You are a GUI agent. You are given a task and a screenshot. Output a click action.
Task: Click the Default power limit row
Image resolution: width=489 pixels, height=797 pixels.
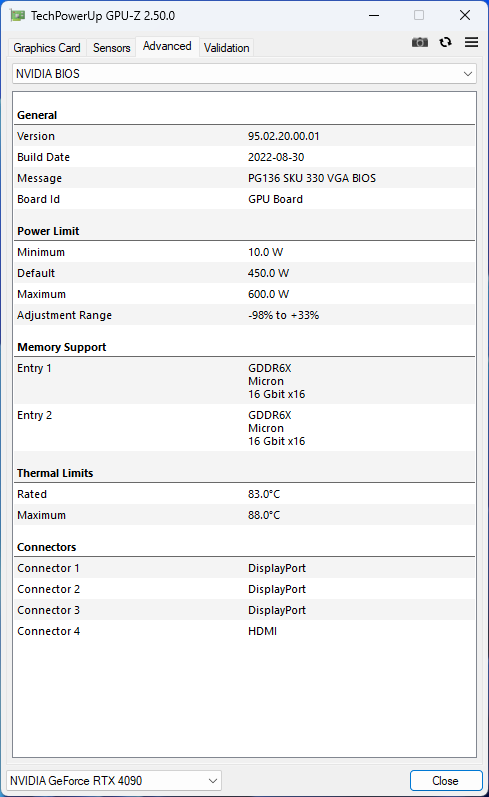click(x=244, y=273)
